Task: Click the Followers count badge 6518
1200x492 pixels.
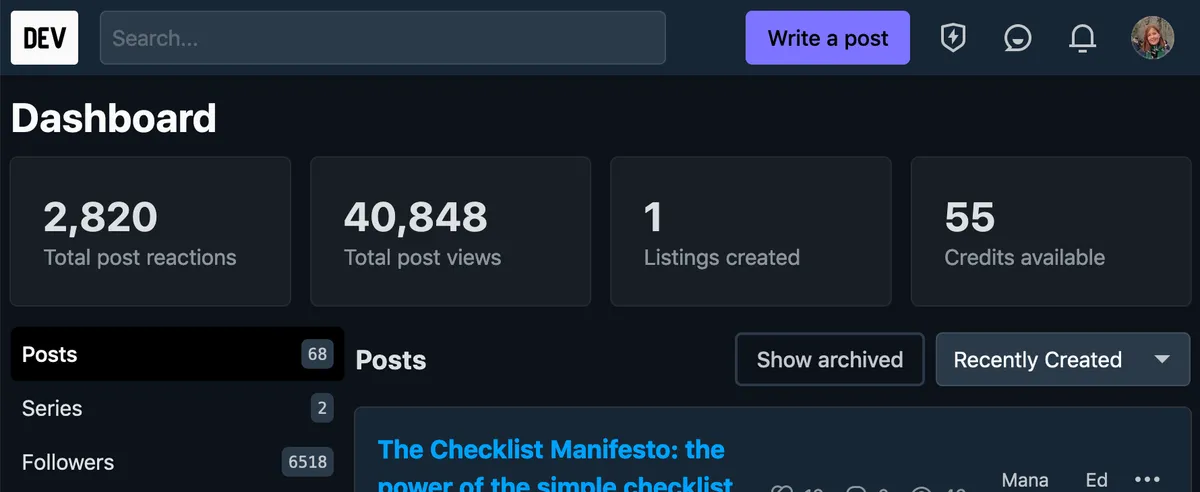Action: tap(307, 462)
